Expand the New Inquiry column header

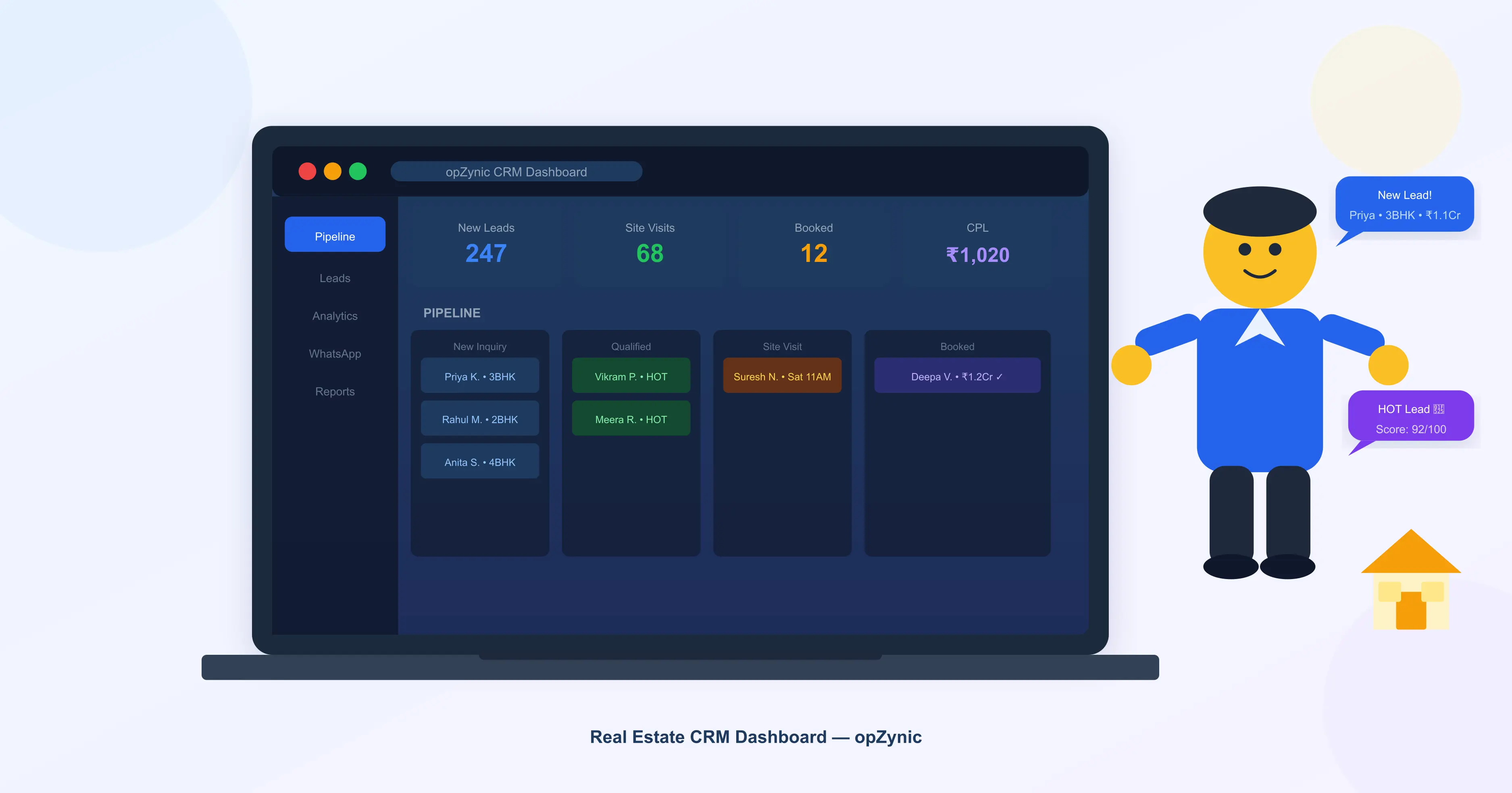(479, 346)
